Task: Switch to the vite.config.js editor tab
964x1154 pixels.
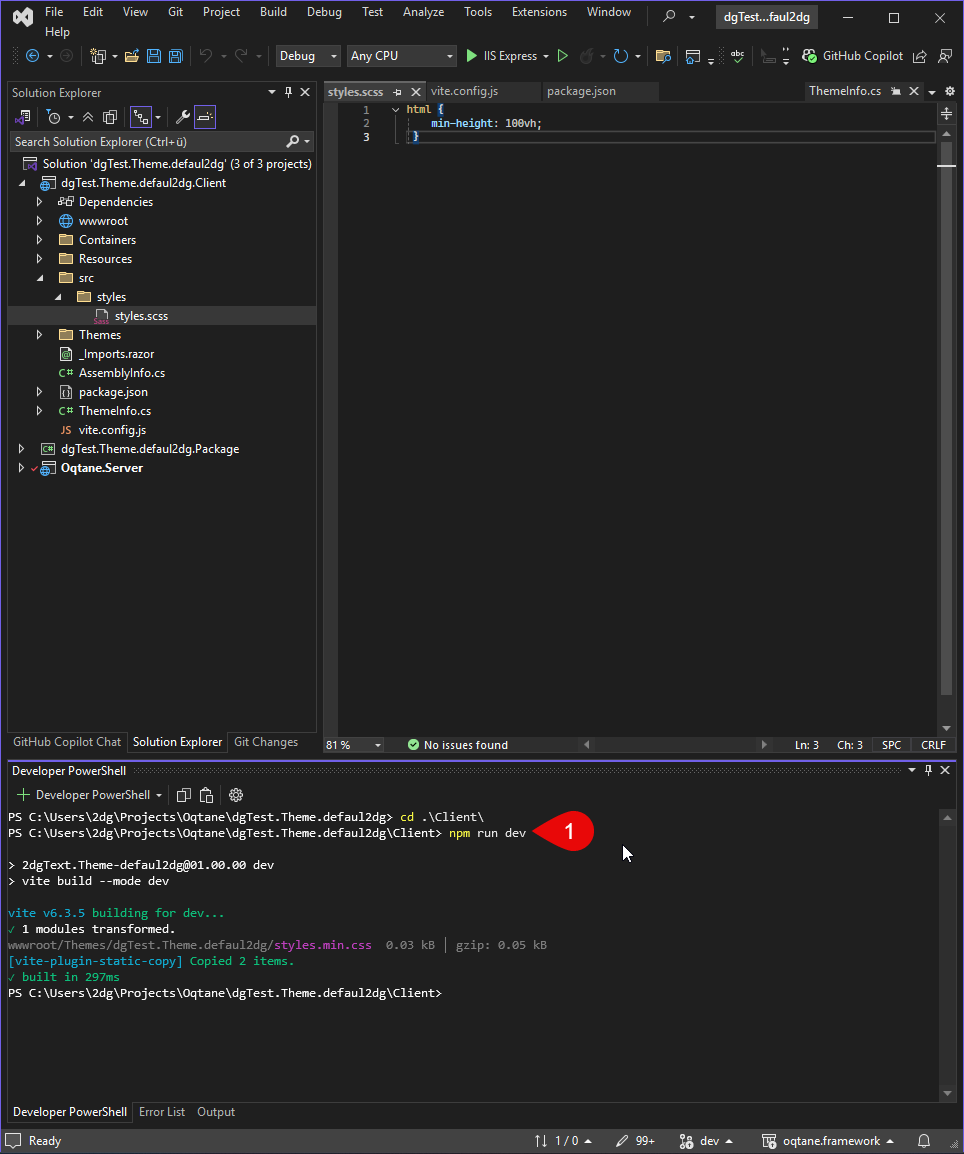Action: (x=464, y=91)
